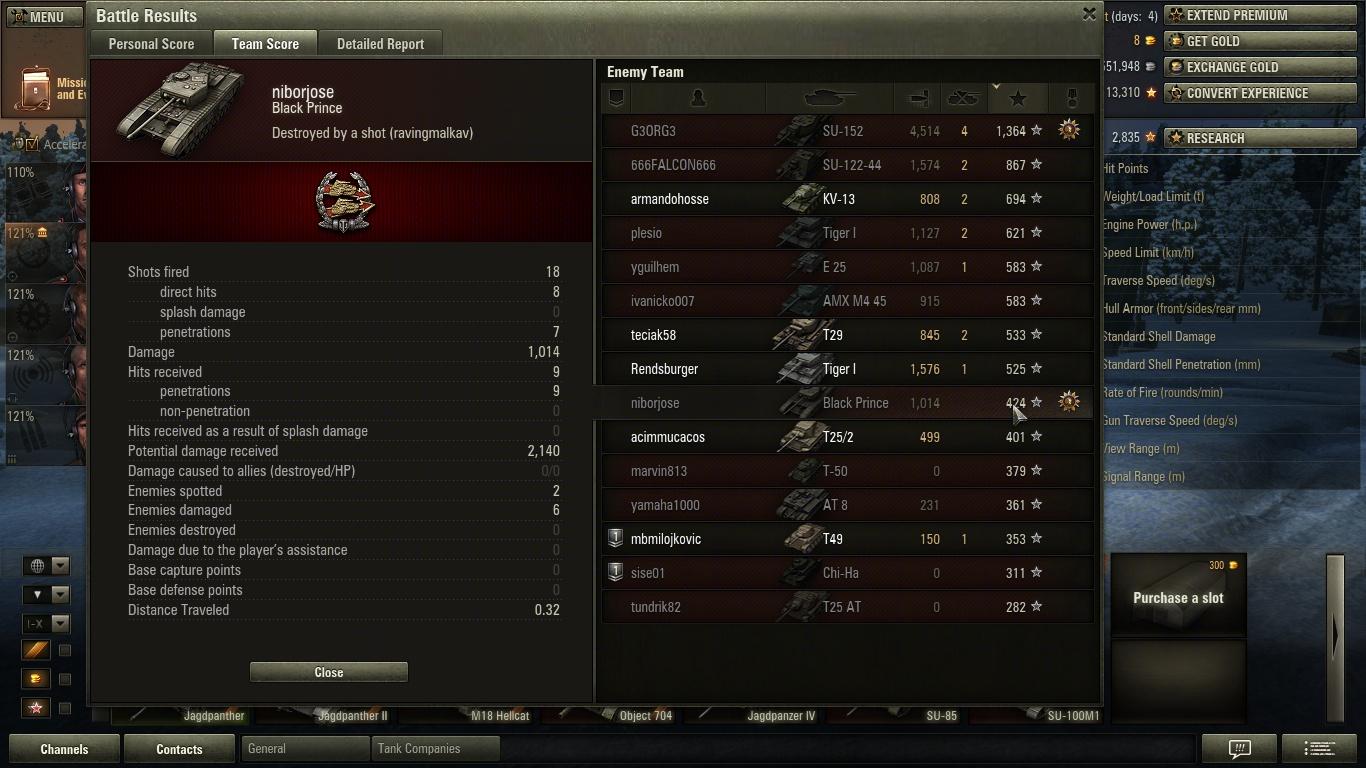Switch to the Personal Score tab
Viewport: 1366px width, 768px height.
coord(151,44)
